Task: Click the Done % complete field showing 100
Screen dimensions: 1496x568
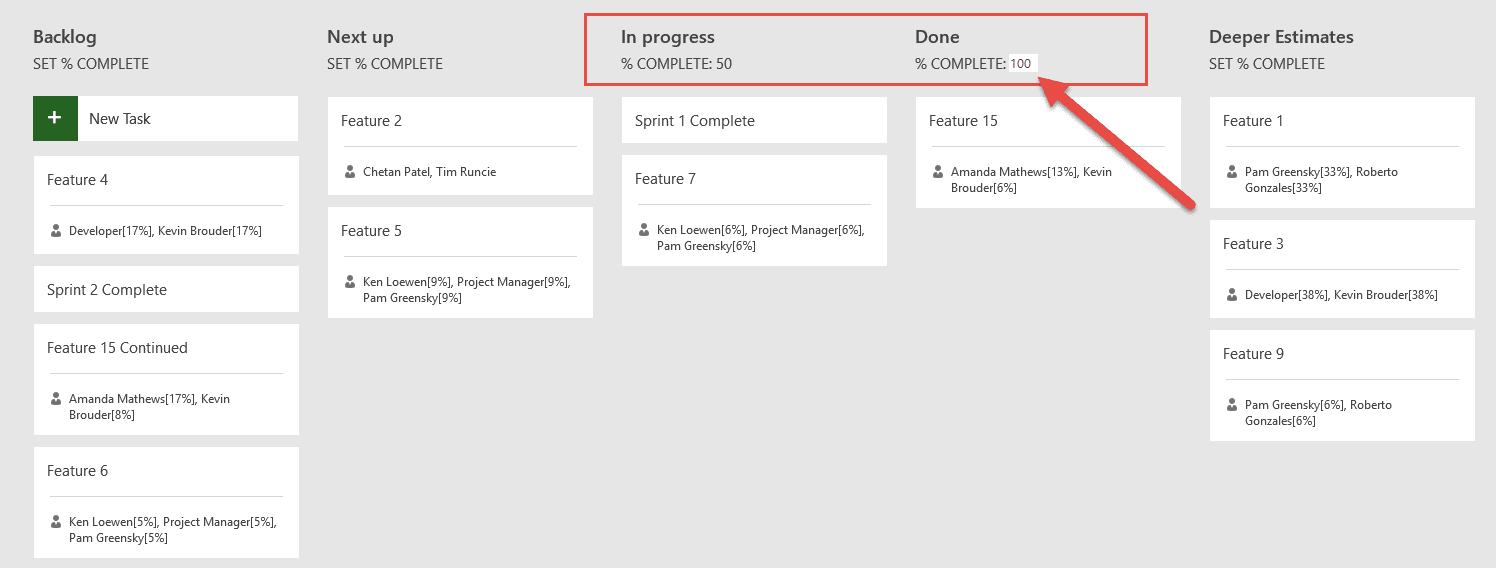Action: (1022, 64)
